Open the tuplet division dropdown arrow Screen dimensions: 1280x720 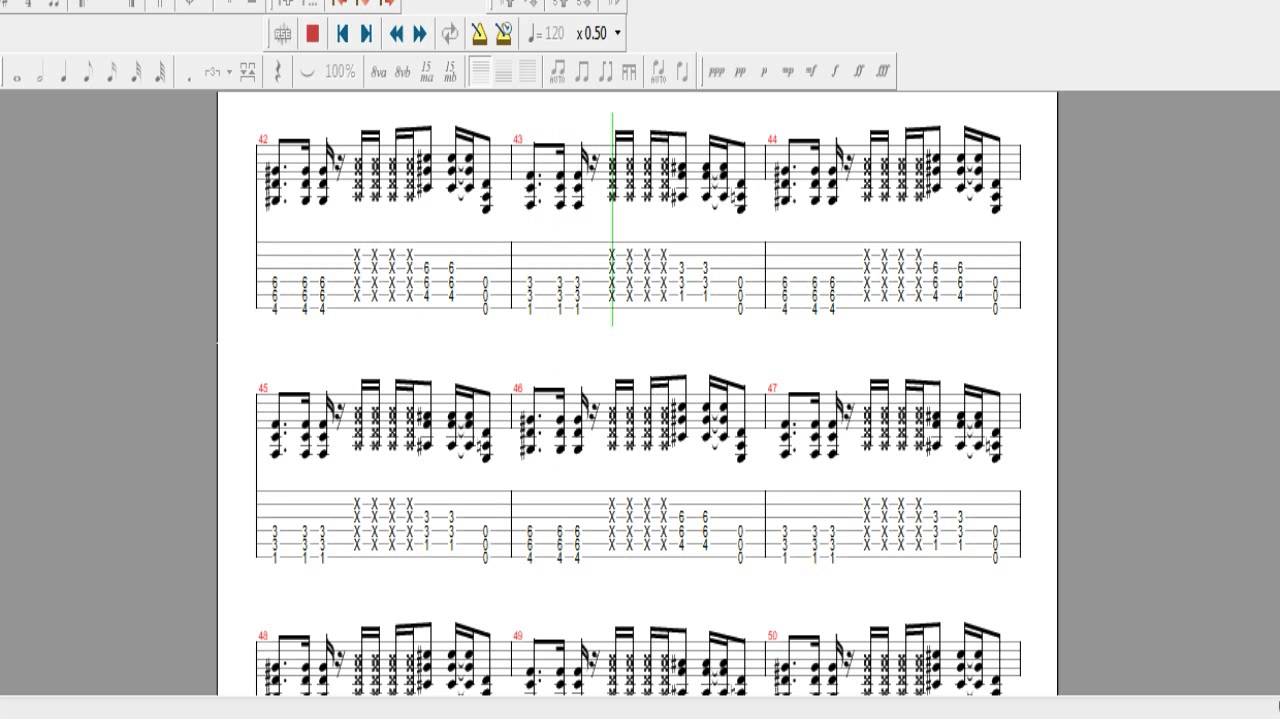point(230,72)
